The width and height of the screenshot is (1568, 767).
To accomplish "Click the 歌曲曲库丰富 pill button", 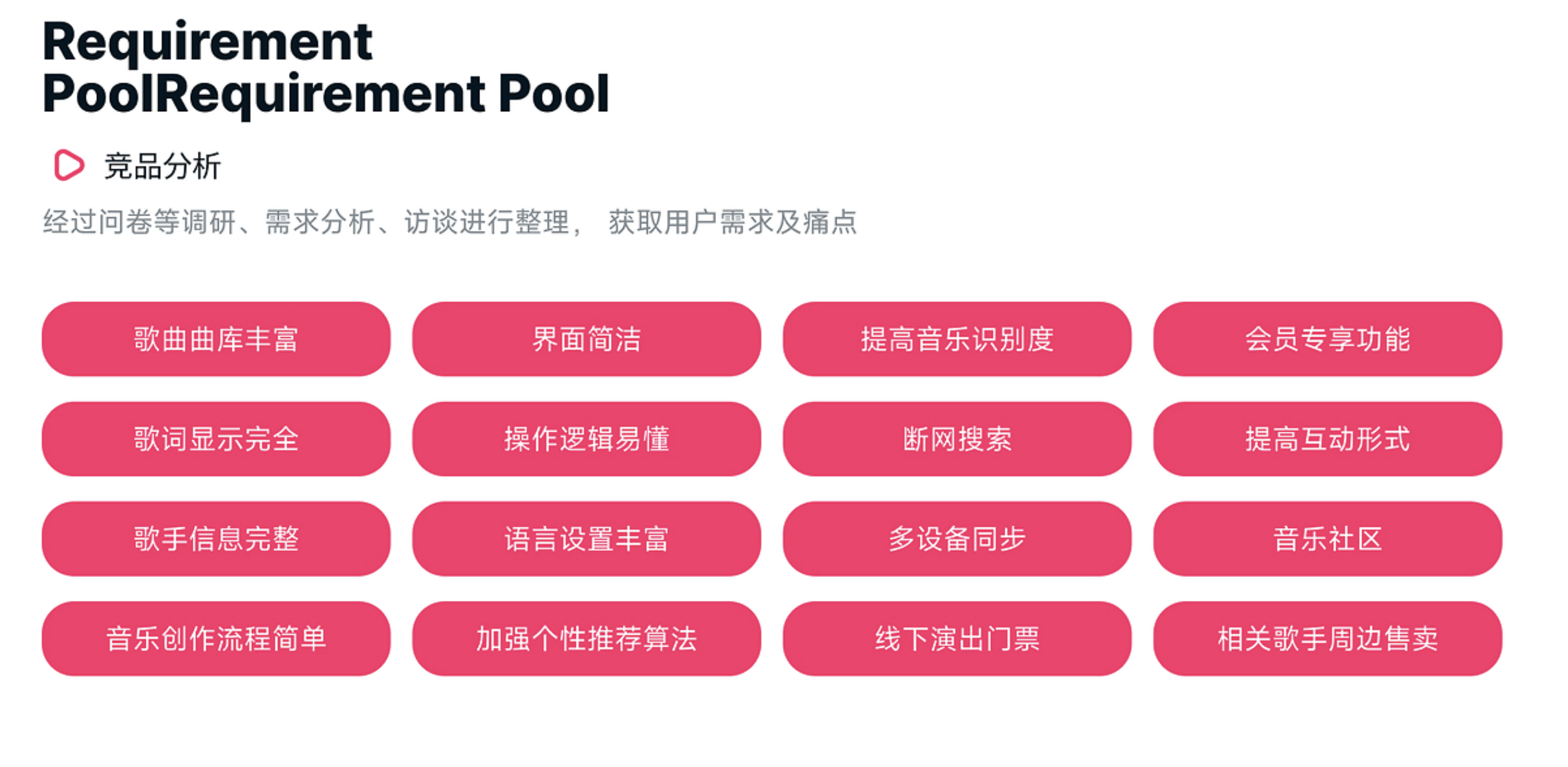I will click(x=216, y=339).
